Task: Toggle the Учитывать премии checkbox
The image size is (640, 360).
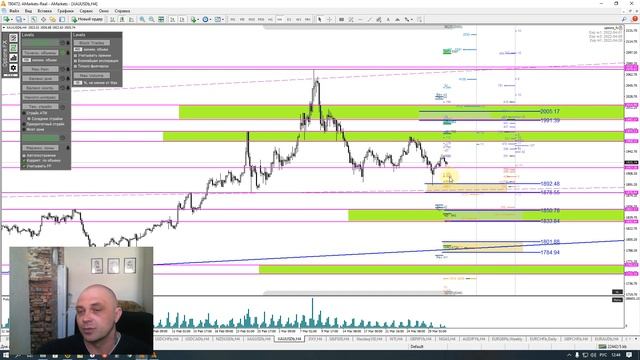Action: point(76,55)
